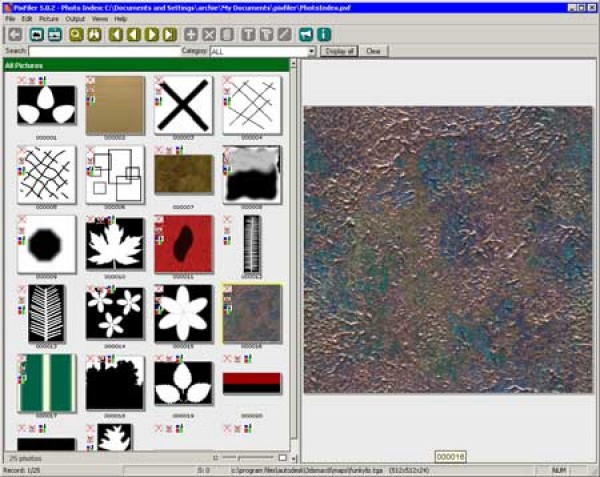Image resolution: width=600 pixels, height=477 pixels.
Task: Select the grey-and-black smudge thumbnail
Action: pyautogui.click(x=252, y=174)
